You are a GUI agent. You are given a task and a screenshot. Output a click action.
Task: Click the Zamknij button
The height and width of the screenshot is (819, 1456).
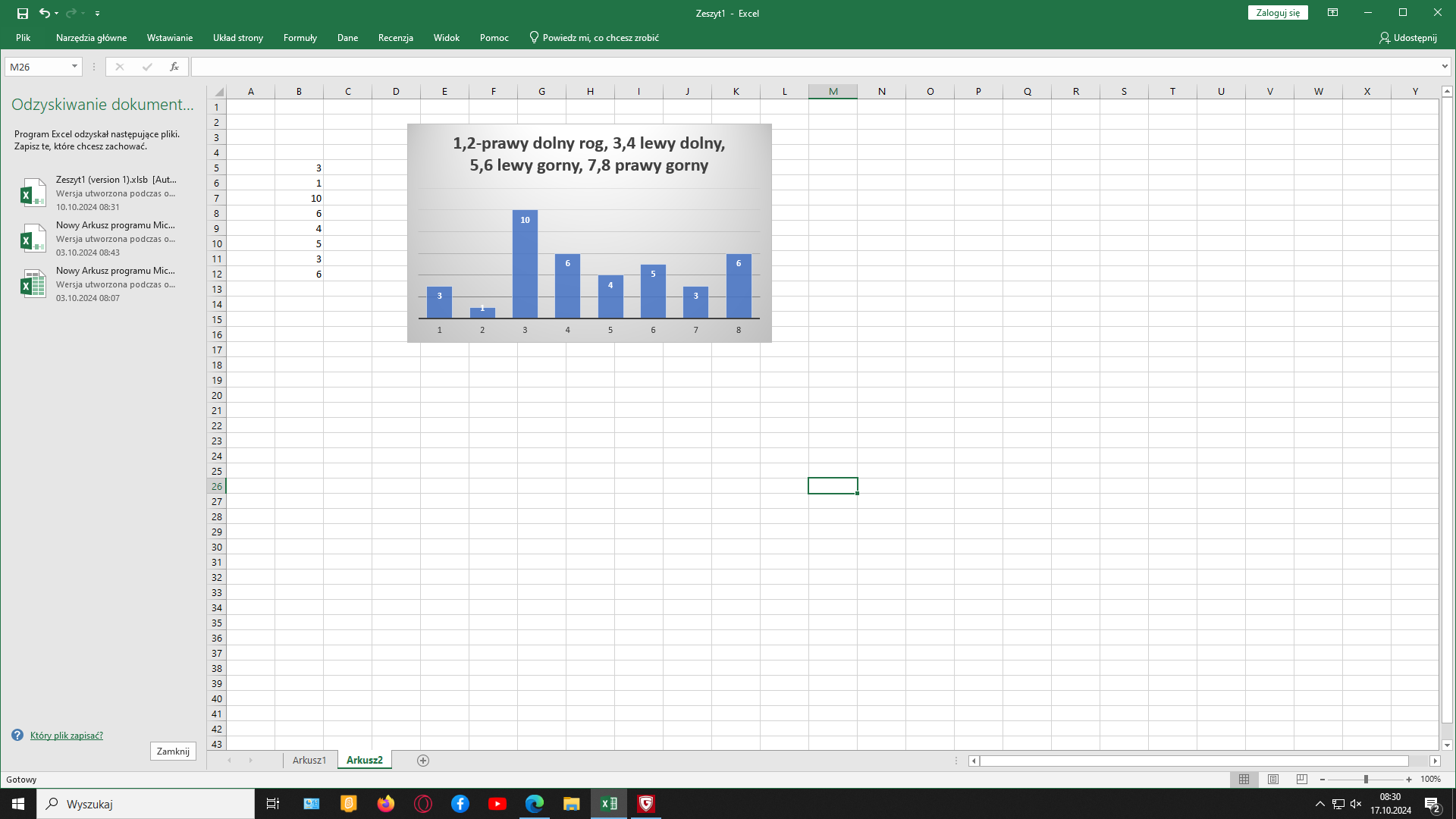pos(173,752)
